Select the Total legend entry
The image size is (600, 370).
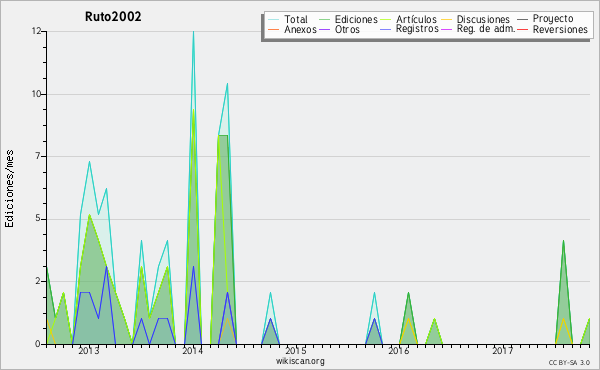tap(296, 19)
